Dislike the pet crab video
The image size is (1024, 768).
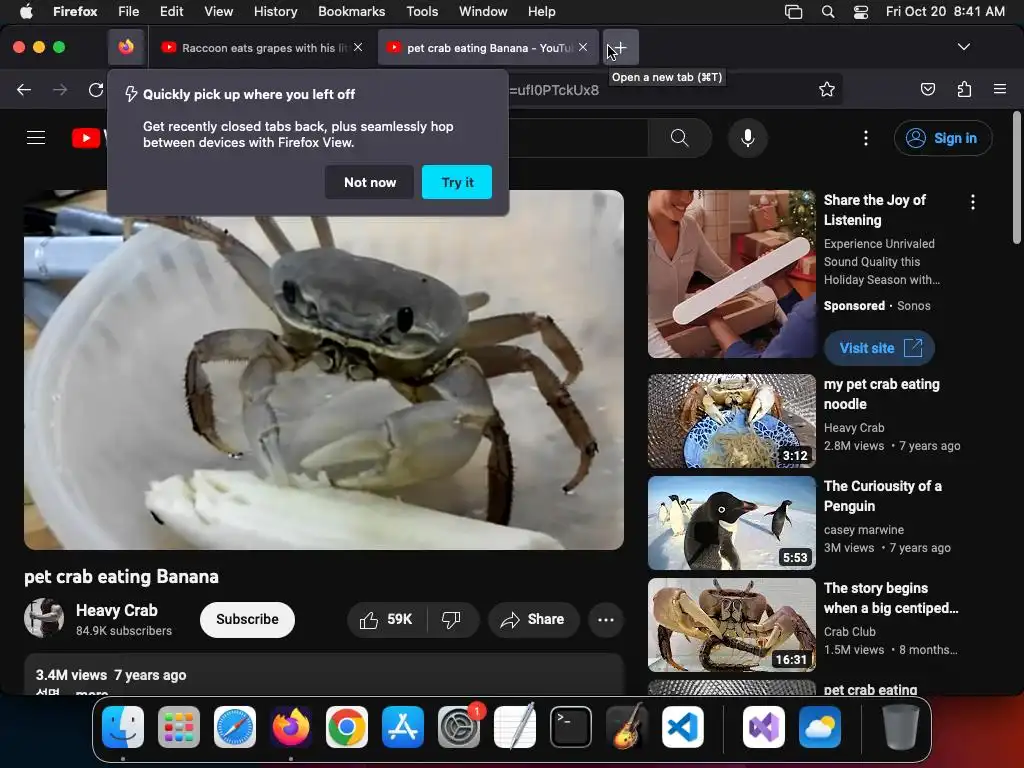tap(451, 619)
